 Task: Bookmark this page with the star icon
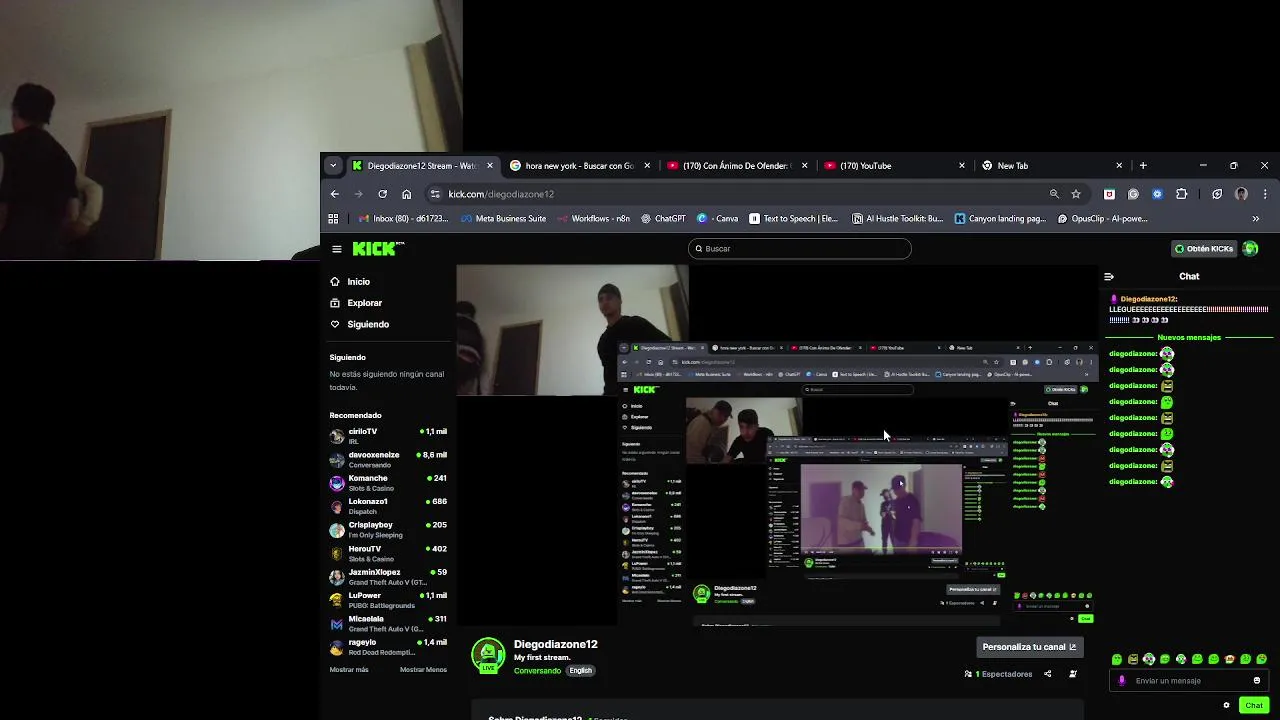click(1076, 194)
